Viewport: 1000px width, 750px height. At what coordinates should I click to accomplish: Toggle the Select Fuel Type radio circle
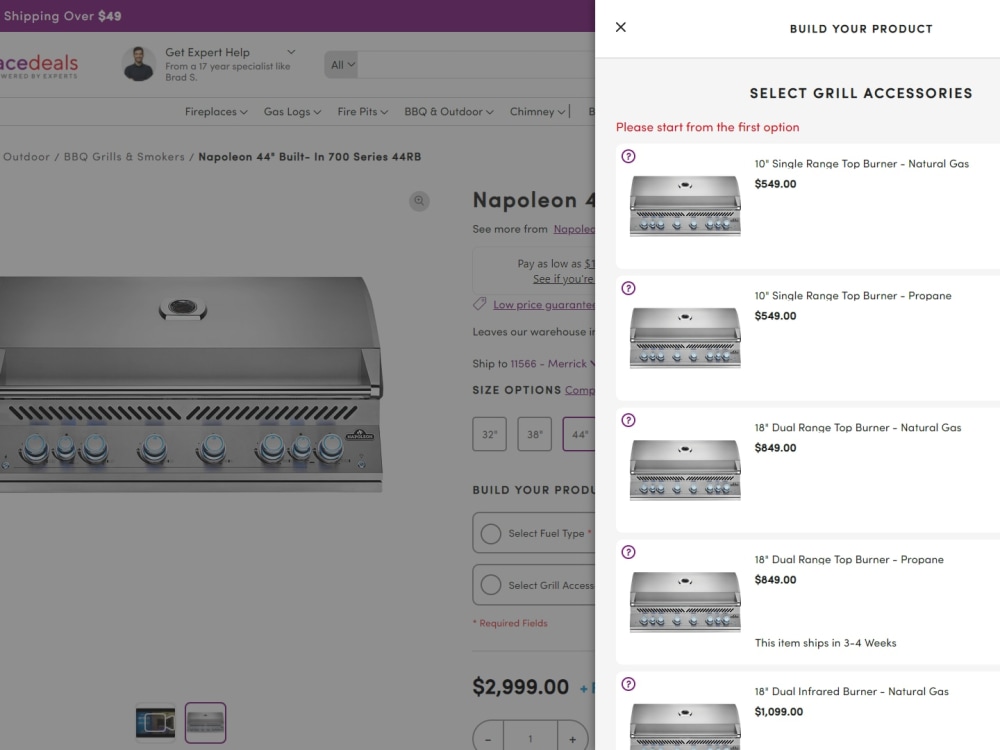(490, 533)
